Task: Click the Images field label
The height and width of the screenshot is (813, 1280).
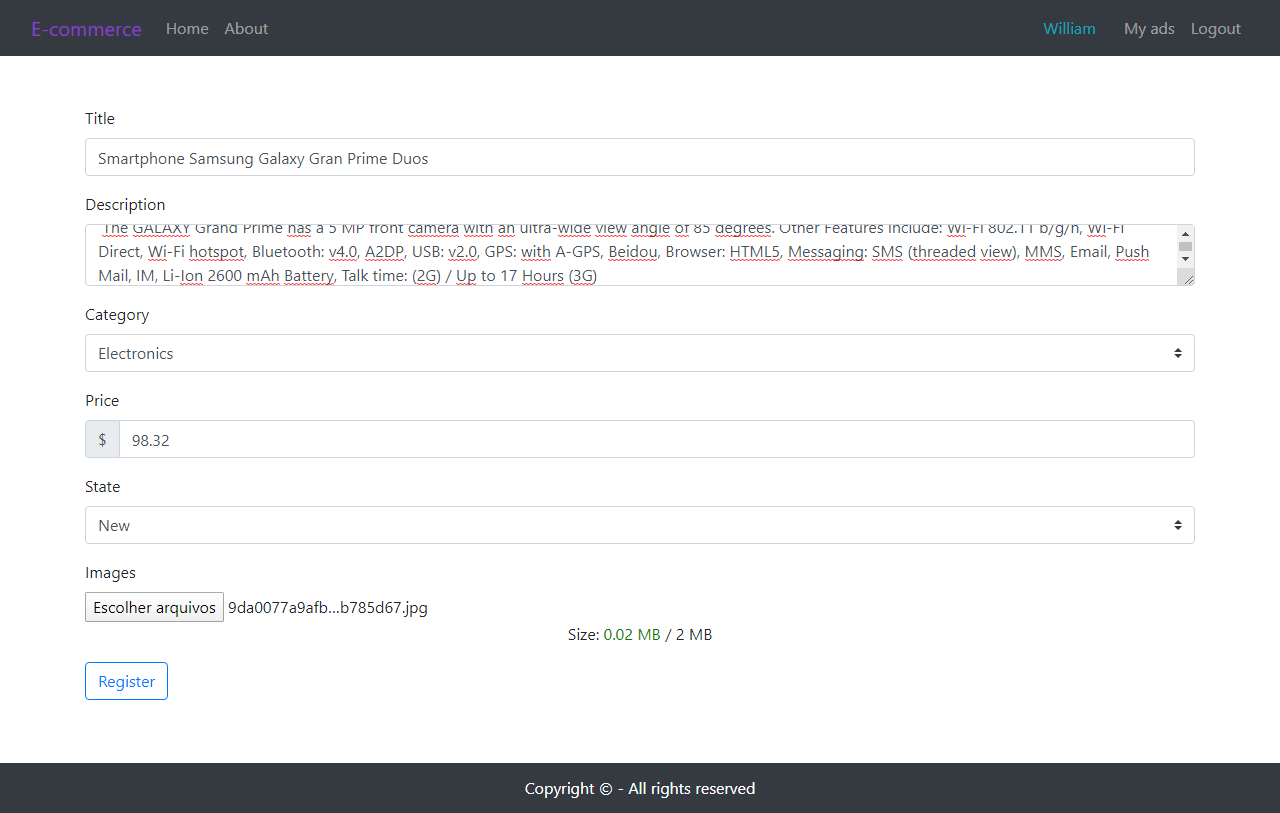Action: [x=110, y=573]
